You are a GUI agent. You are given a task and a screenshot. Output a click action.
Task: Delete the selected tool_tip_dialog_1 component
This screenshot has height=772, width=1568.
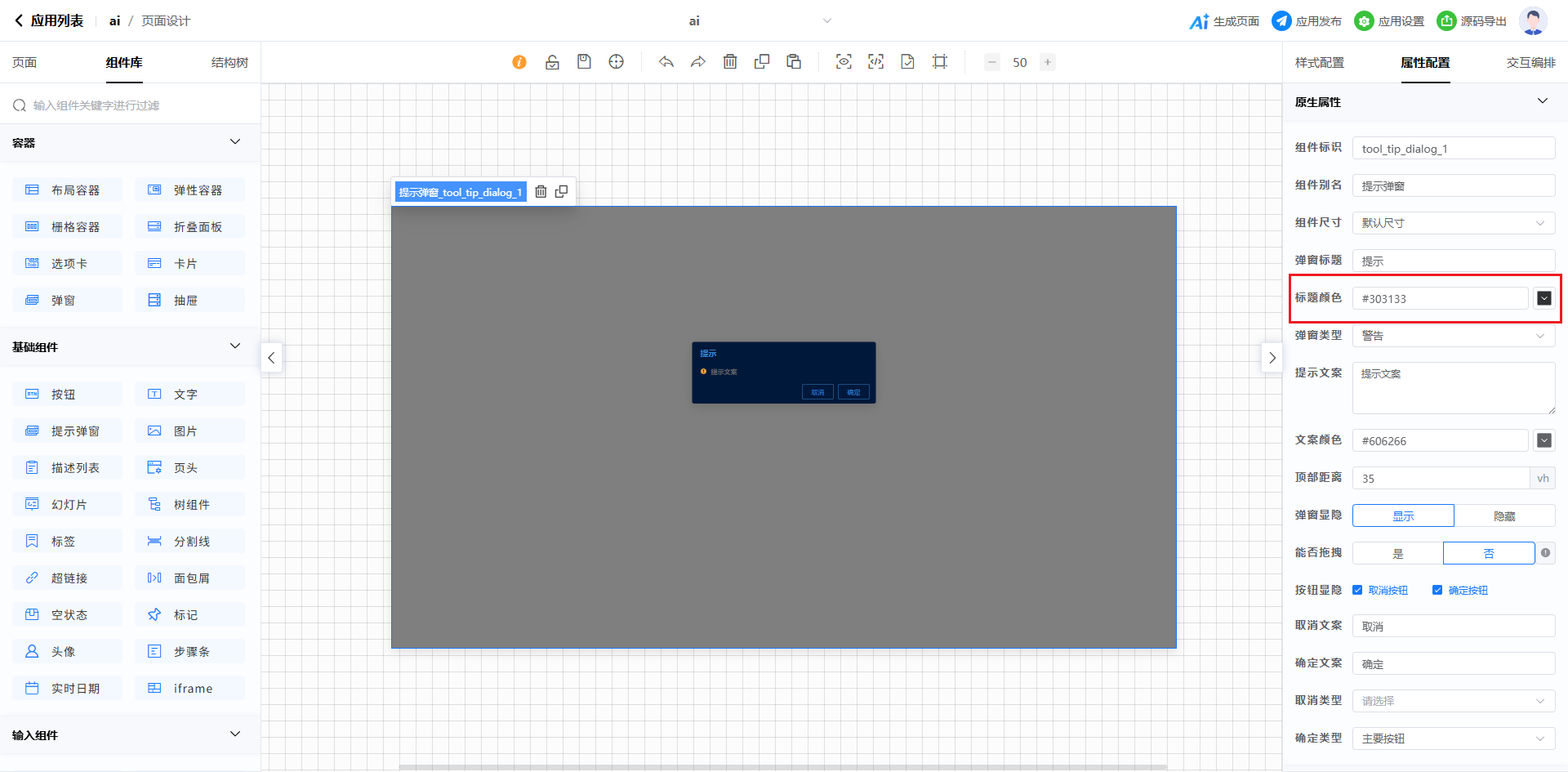[541, 192]
